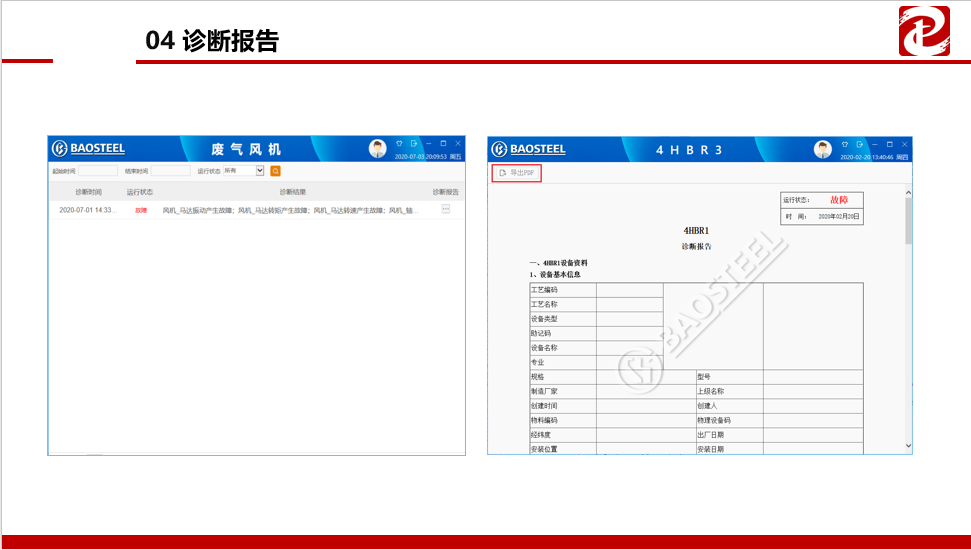971x550 pixels.
Task: Click the red logo at slide top right
Action: (x=924, y=30)
